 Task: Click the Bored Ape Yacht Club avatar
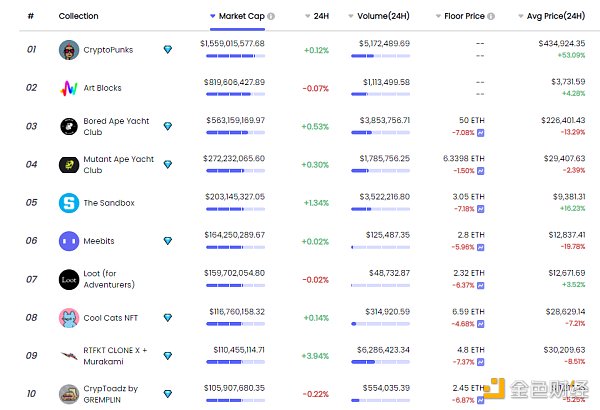click(68, 126)
